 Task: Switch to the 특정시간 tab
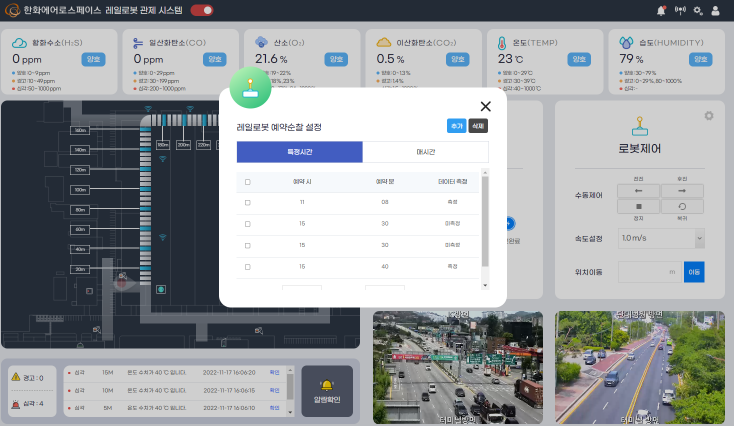coord(299,152)
